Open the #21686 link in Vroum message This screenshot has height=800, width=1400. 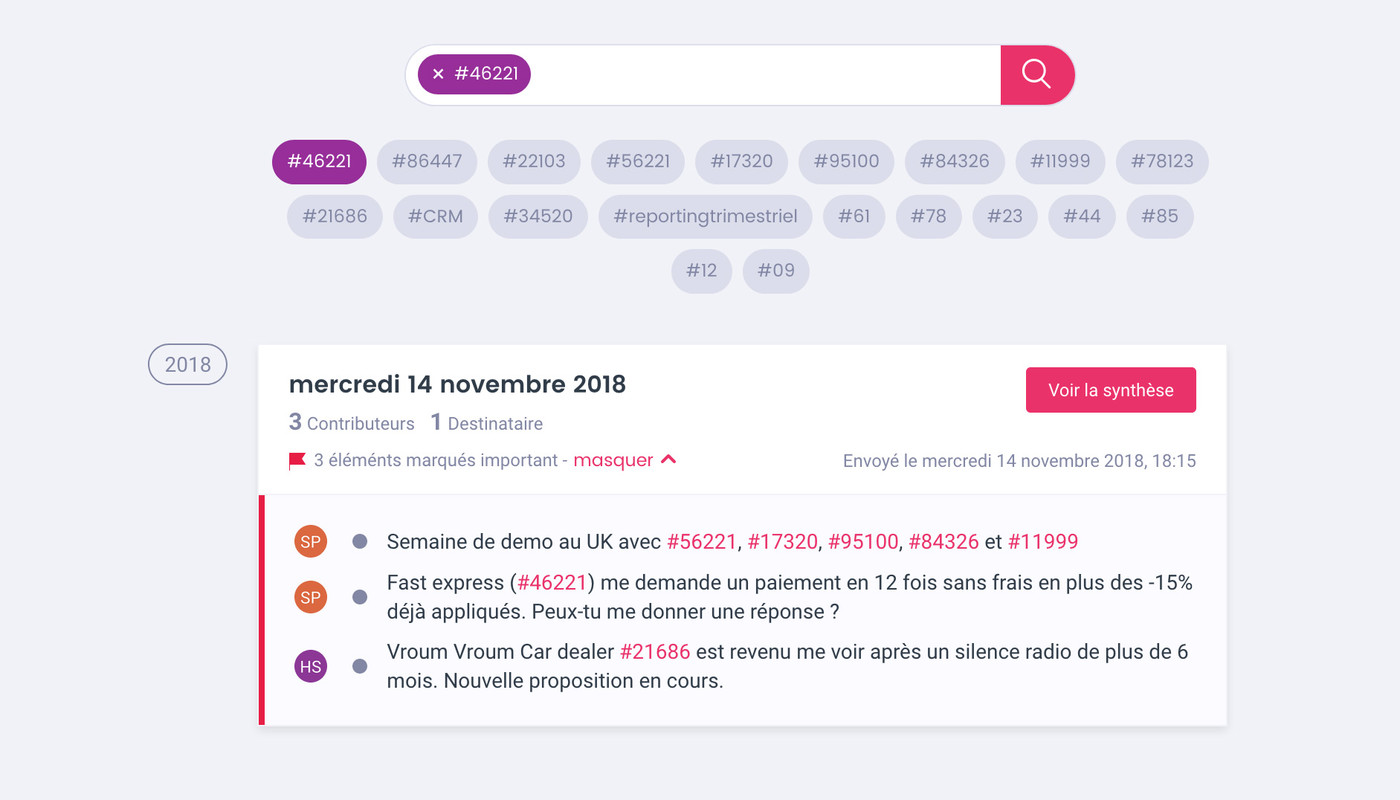coord(655,652)
